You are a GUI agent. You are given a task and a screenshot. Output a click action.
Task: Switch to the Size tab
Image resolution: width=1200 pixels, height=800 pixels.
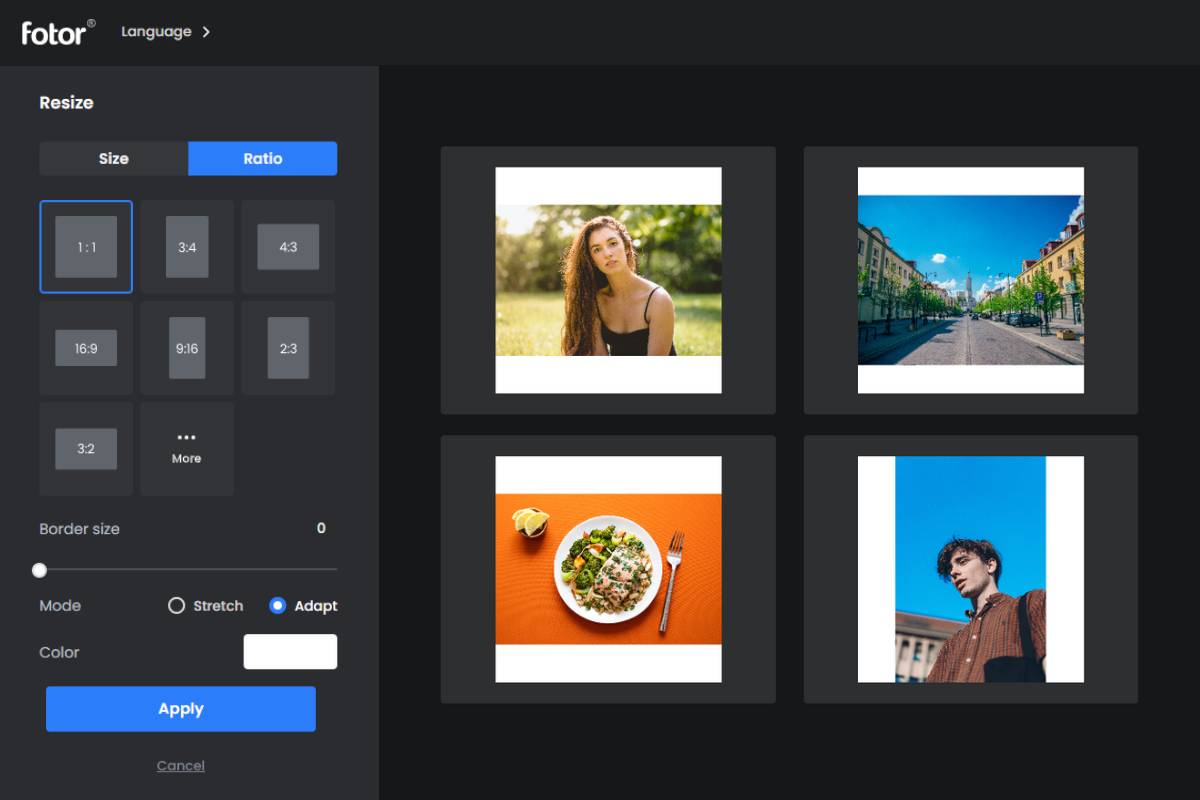[x=113, y=158]
